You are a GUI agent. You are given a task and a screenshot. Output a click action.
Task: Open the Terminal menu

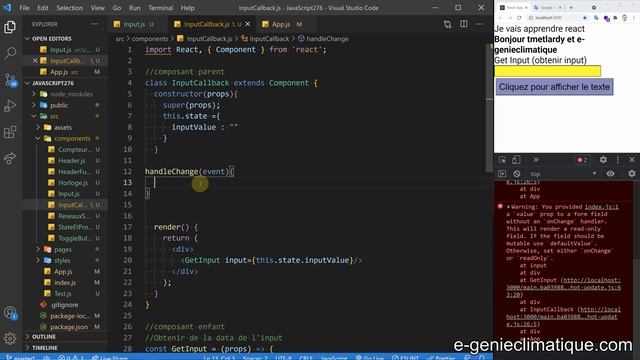click(x=160, y=8)
